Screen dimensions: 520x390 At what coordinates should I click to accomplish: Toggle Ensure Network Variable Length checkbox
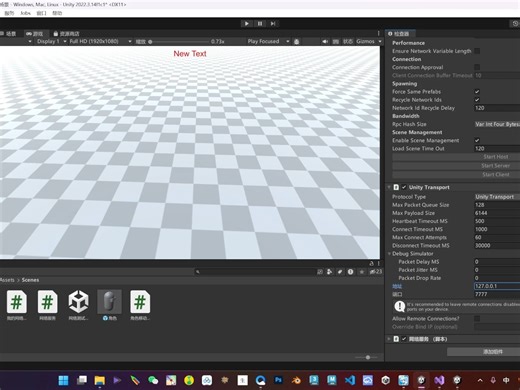tap(477, 51)
